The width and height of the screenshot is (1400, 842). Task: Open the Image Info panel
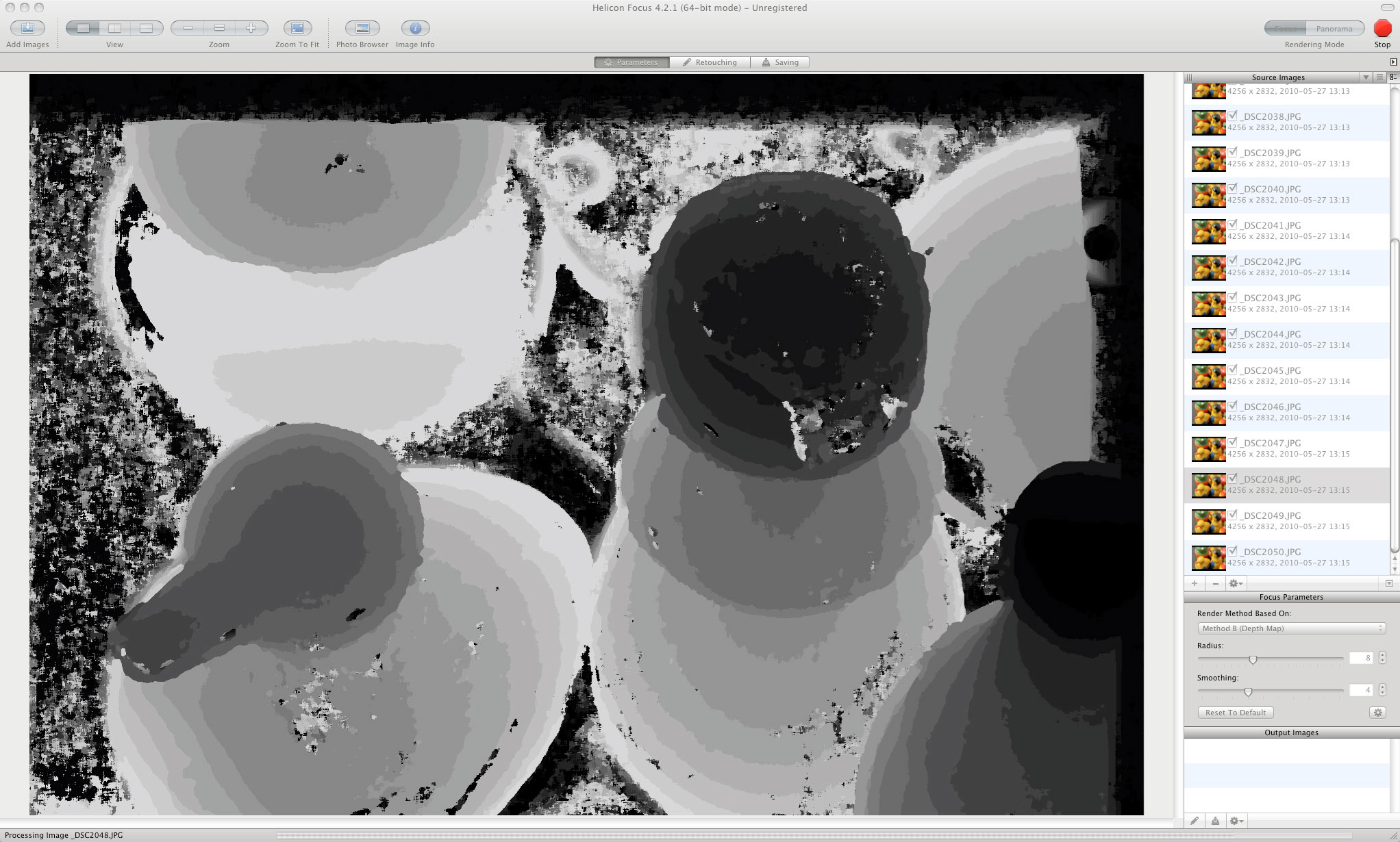point(415,28)
